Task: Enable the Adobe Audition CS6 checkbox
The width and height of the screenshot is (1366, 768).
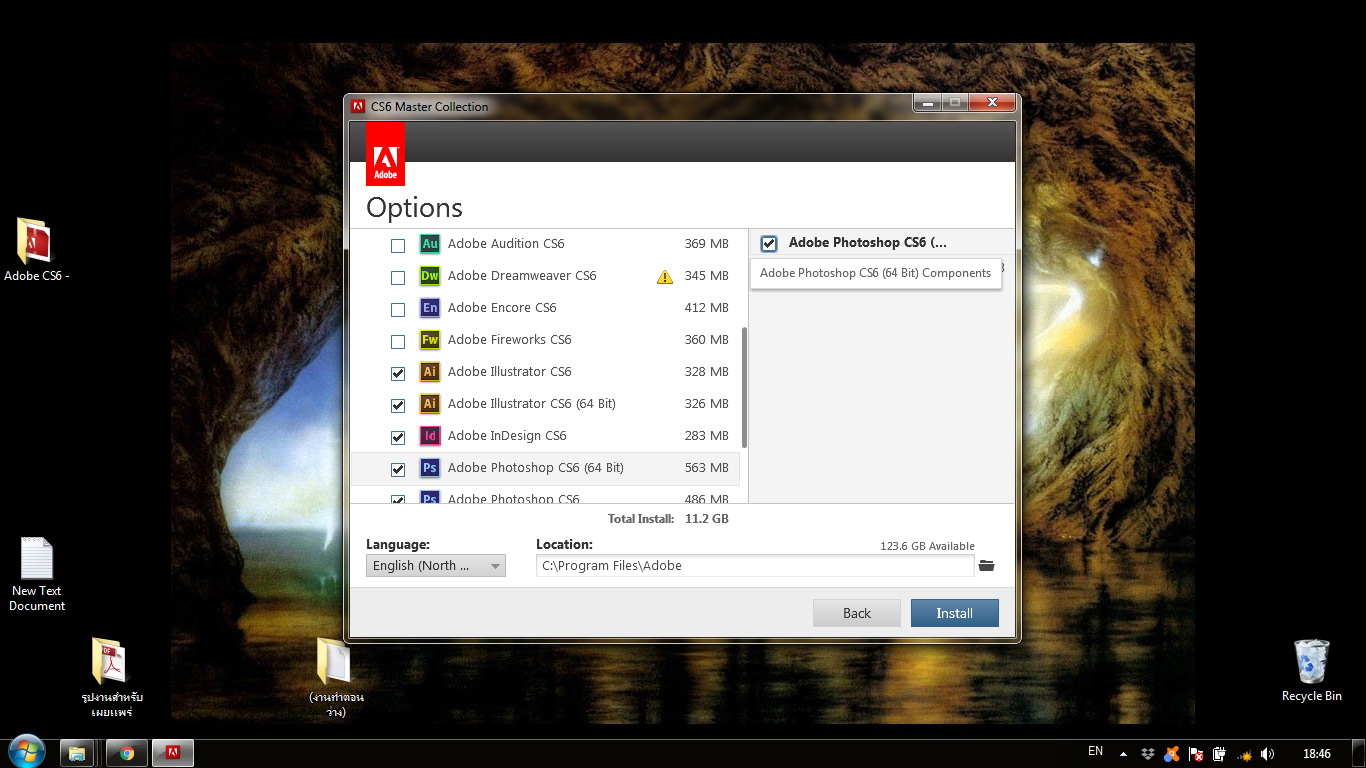Action: click(398, 245)
